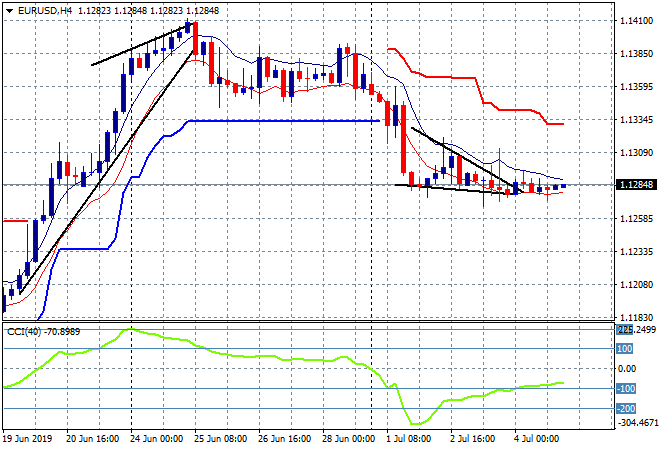
Task: Click the 1.14100 price axis label
Action: [636, 21]
